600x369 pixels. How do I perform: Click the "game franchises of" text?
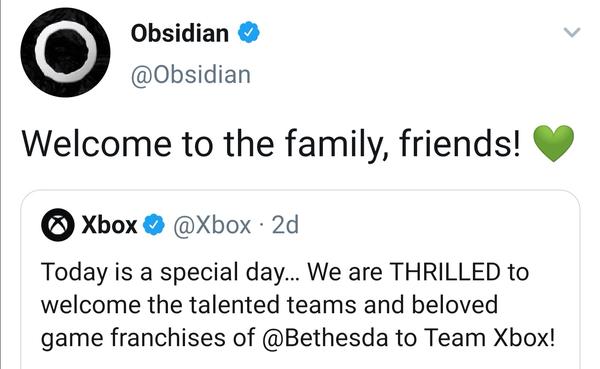pyautogui.click(x=149, y=339)
